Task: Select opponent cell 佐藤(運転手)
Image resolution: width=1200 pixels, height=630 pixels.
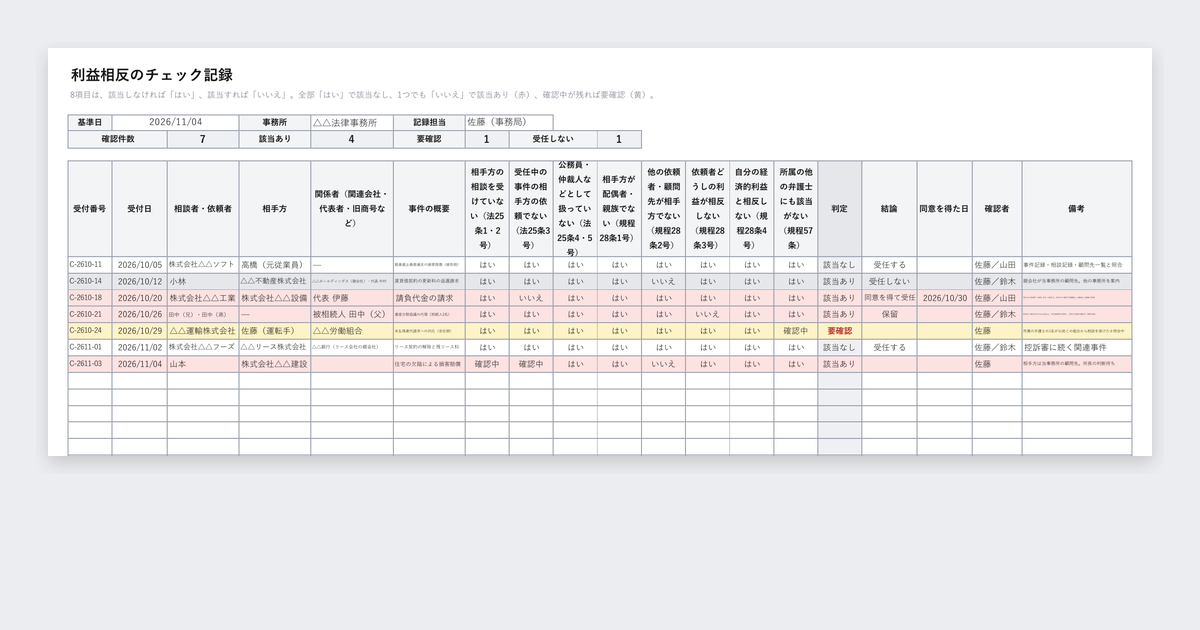Action: tap(275, 331)
